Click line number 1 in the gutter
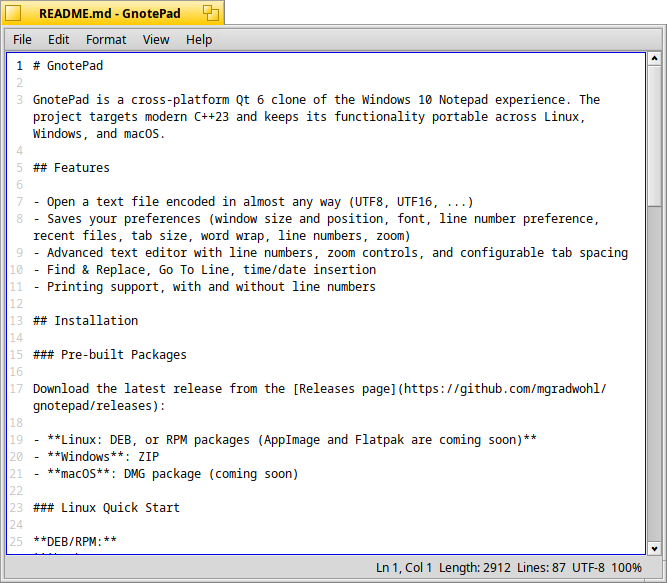This screenshot has width=667, height=583. (20, 66)
